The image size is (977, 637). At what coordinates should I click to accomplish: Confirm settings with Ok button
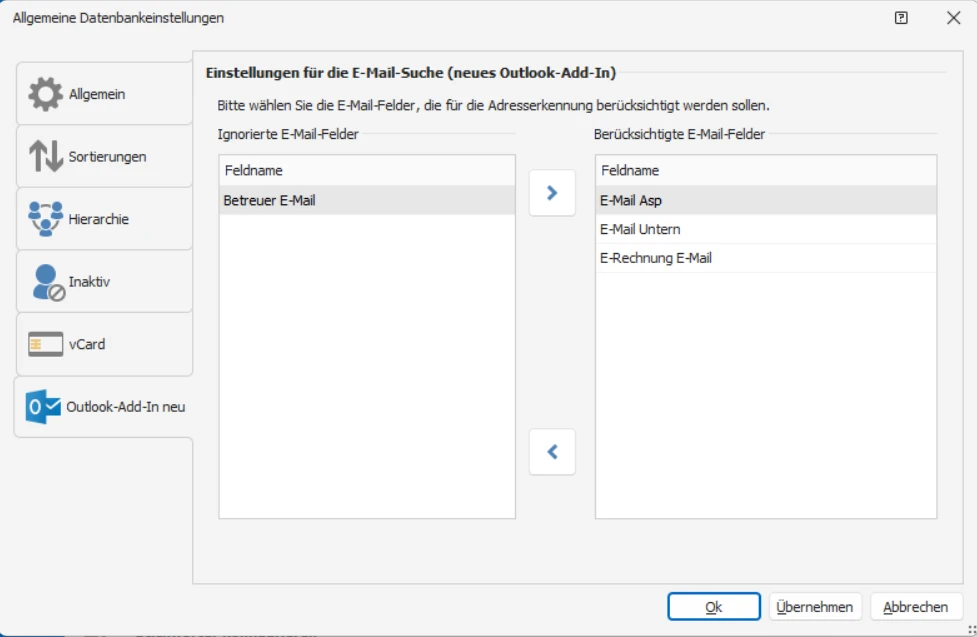(713, 607)
